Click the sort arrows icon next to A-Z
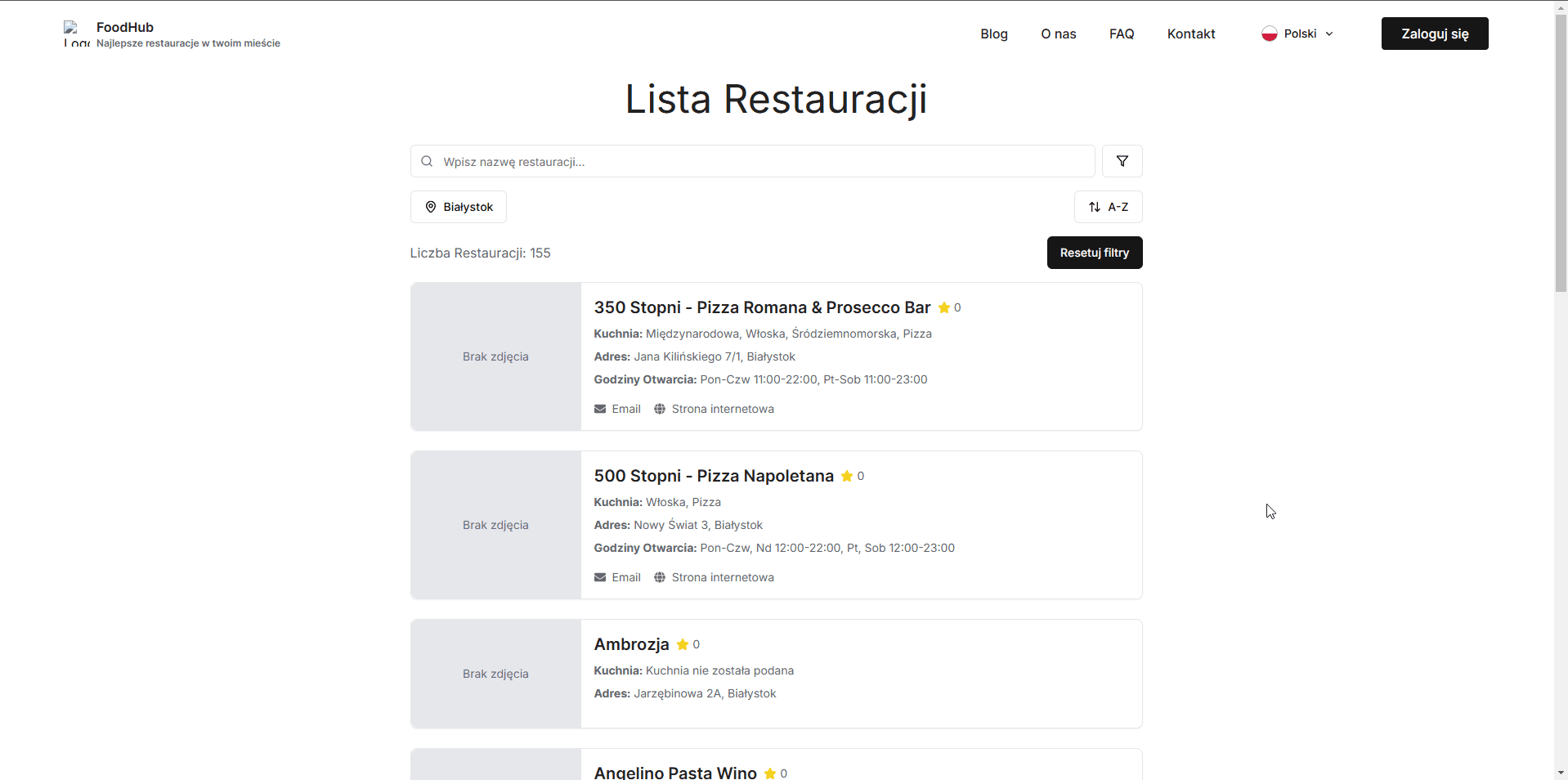Screen dimensions: 1568x780 point(1095,207)
